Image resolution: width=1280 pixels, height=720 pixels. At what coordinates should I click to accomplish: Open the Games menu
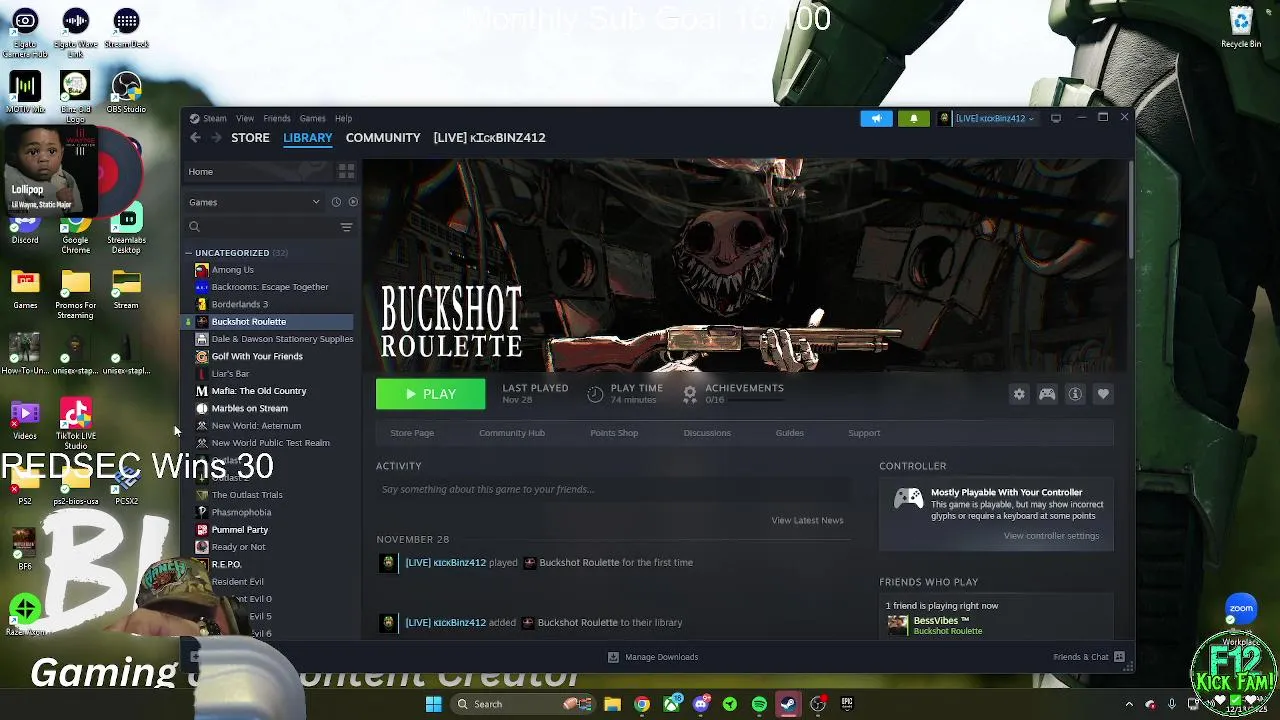pos(313,118)
